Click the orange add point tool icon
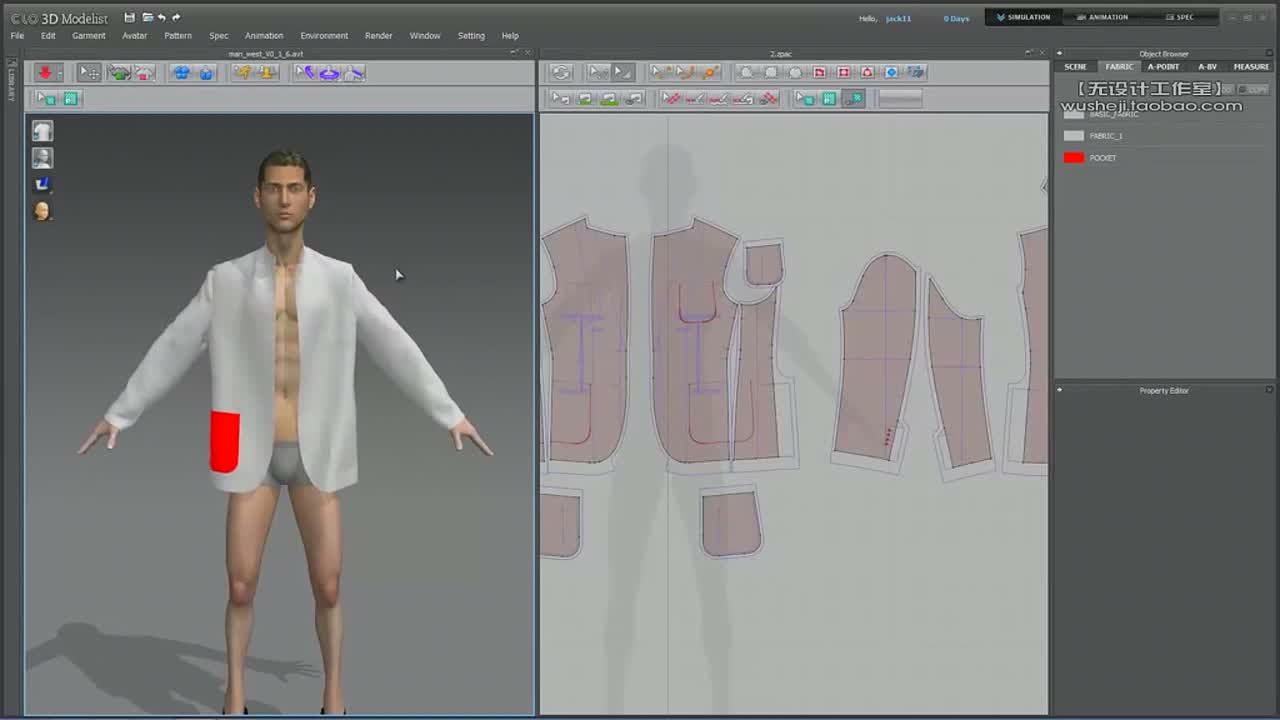This screenshot has width=1280, height=720. pyautogui.click(x=709, y=72)
